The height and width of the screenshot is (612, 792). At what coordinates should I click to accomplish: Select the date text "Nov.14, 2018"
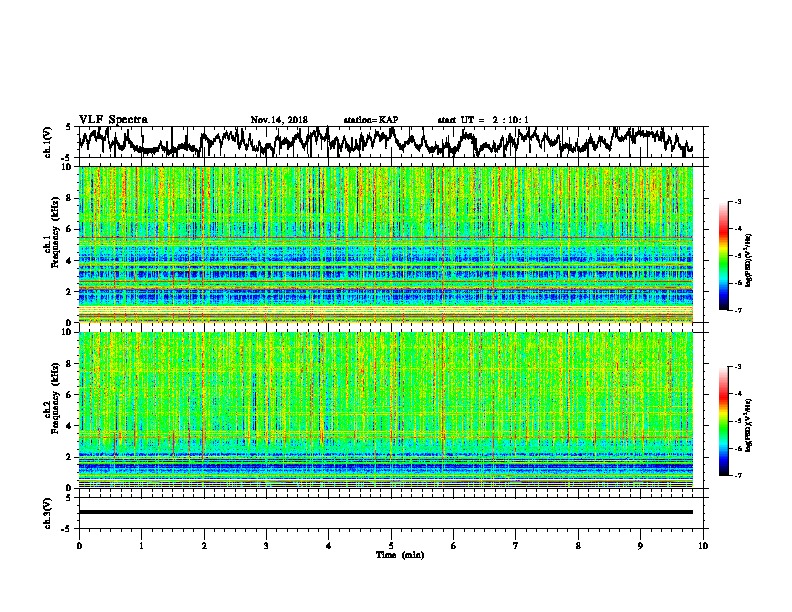(279, 120)
